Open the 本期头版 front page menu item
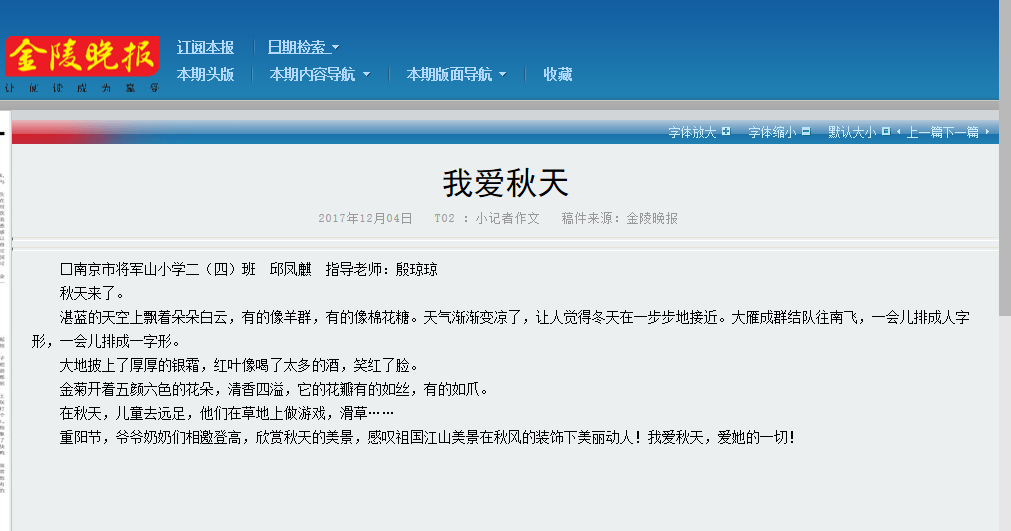Viewport: 1011px width, 531px height. [205, 74]
